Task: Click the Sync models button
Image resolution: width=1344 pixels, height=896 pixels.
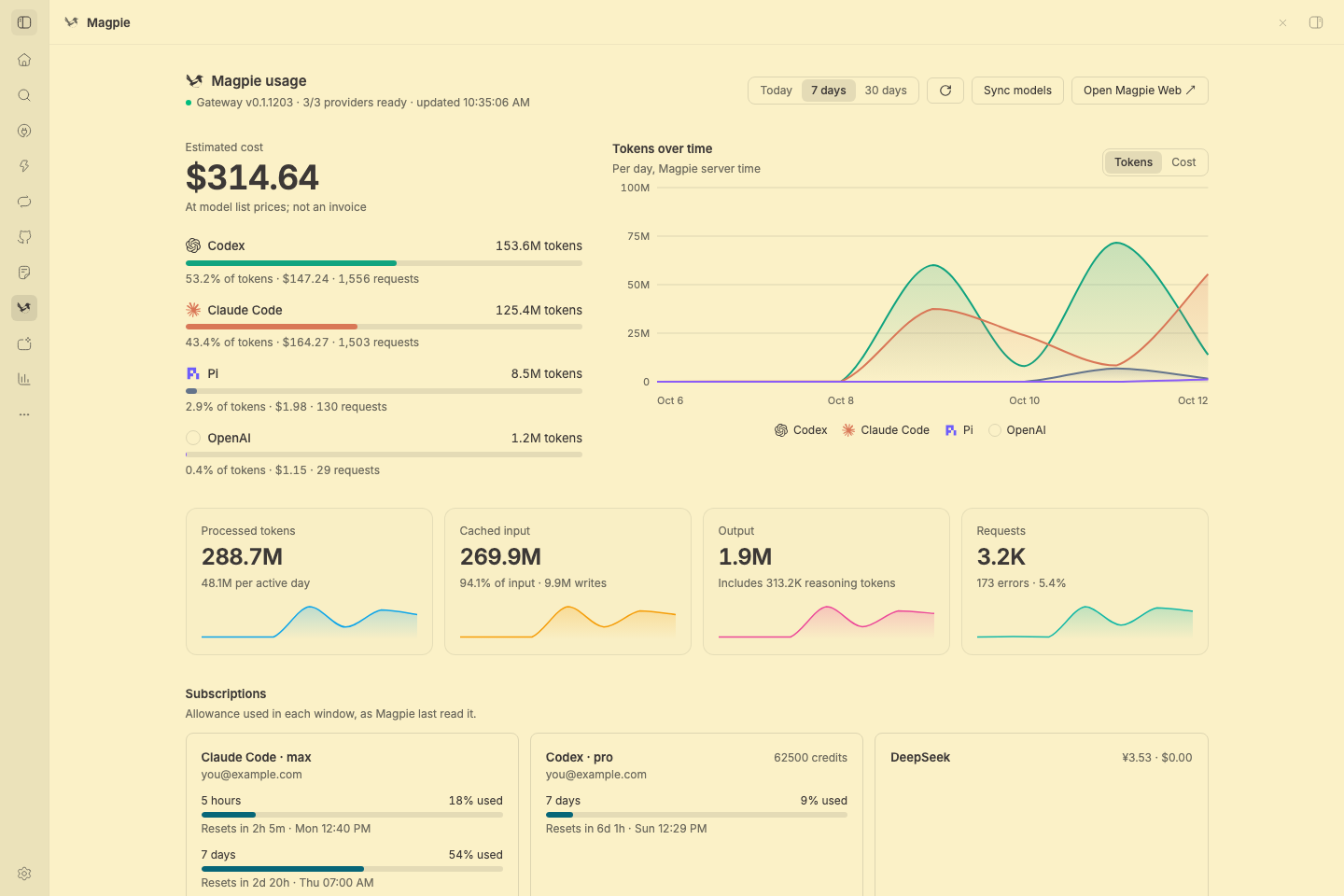Action: [x=1017, y=91]
